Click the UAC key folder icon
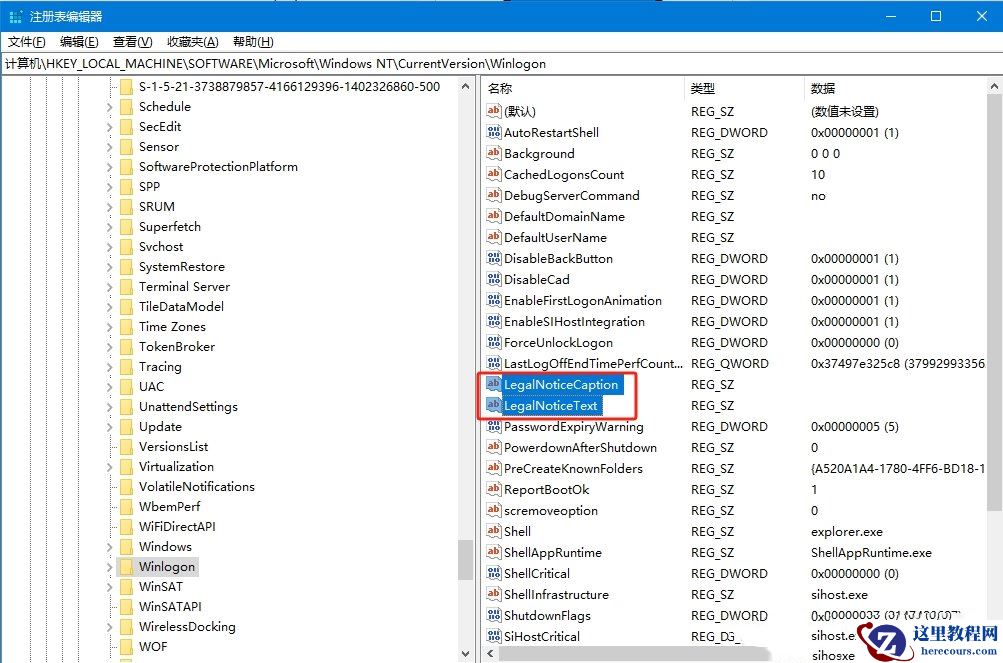 tap(128, 386)
